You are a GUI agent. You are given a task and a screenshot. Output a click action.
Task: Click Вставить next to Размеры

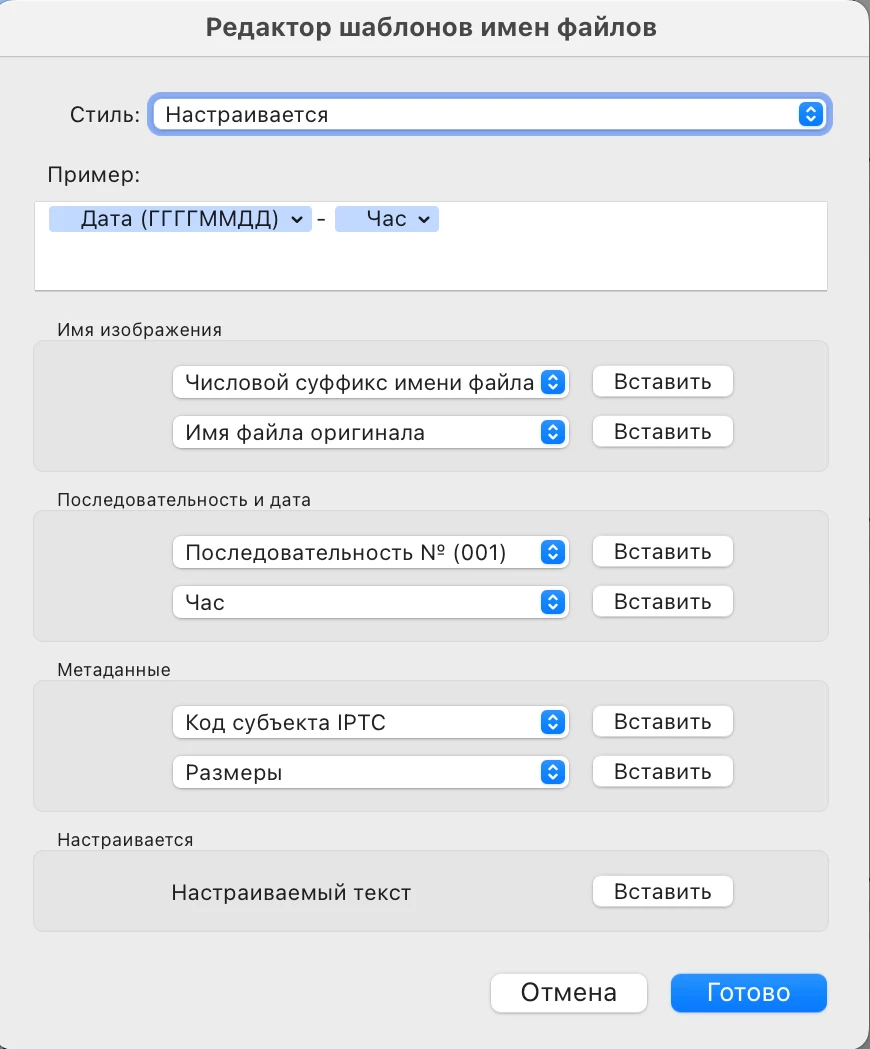663,771
